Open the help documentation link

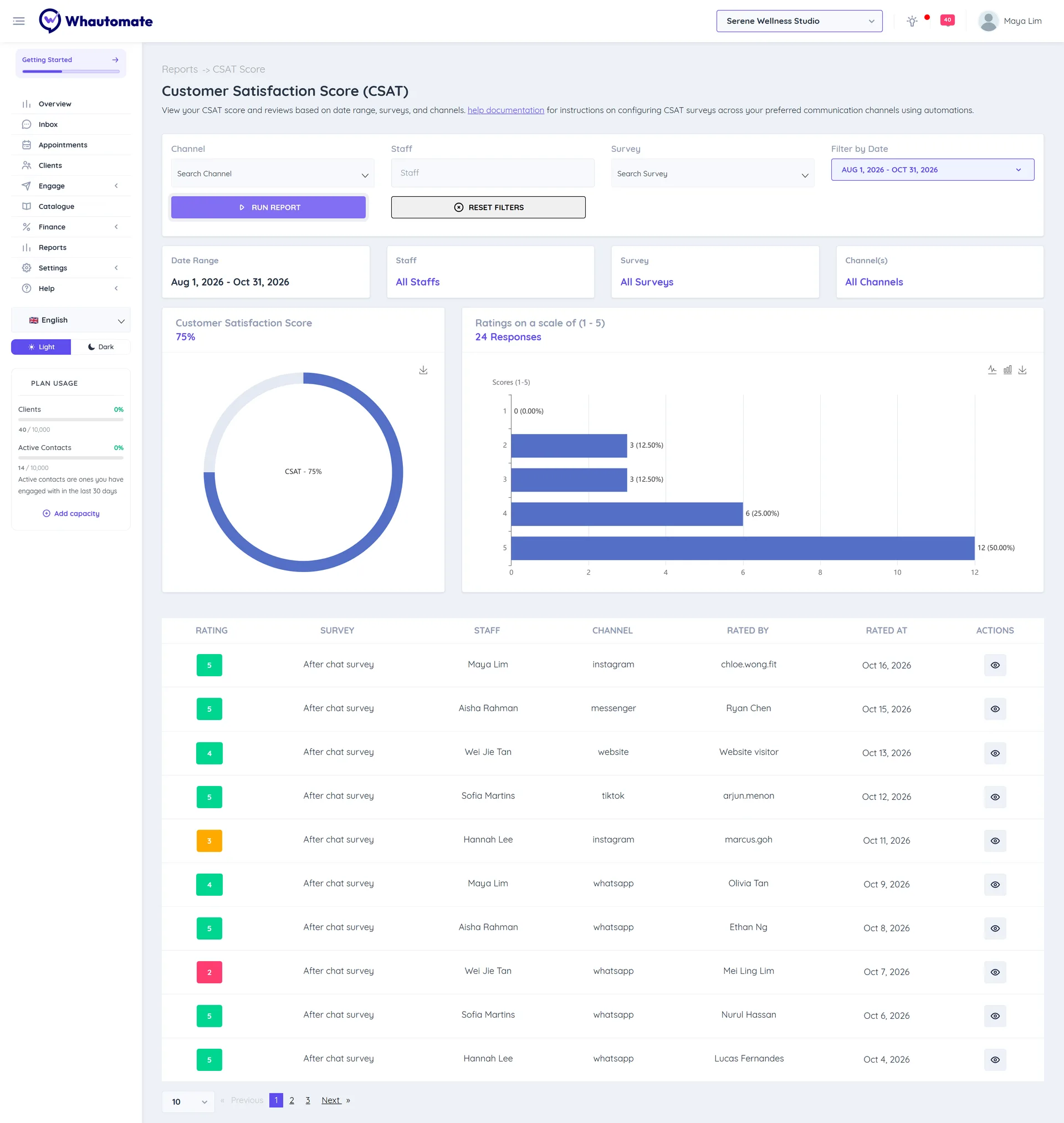click(505, 110)
